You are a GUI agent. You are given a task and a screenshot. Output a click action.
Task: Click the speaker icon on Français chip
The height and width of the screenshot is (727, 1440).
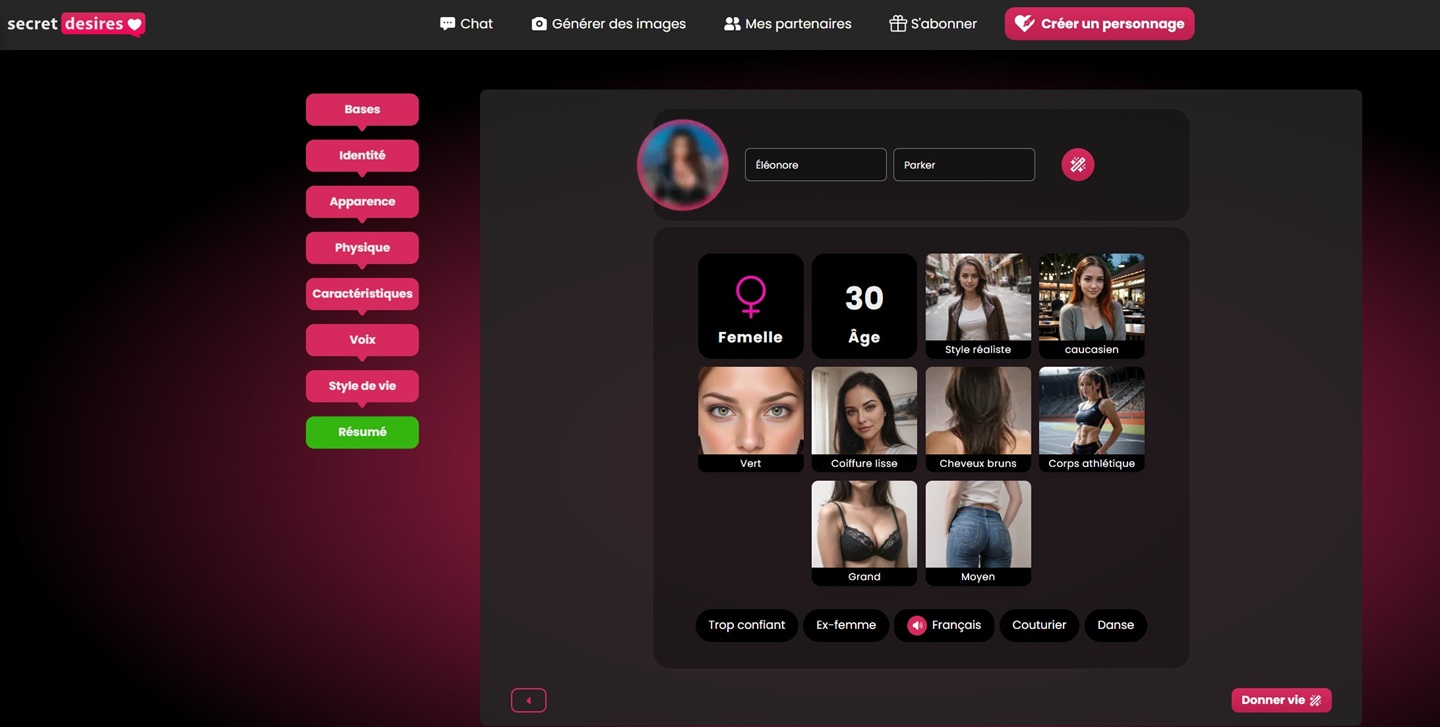[917, 625]
